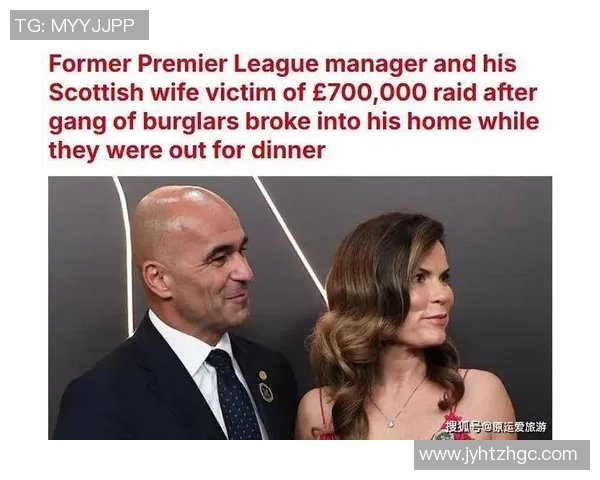This screenshot has width=600, height=480.
Task: Click the line 'they were out for dinner'
Action: click(187, 150)
